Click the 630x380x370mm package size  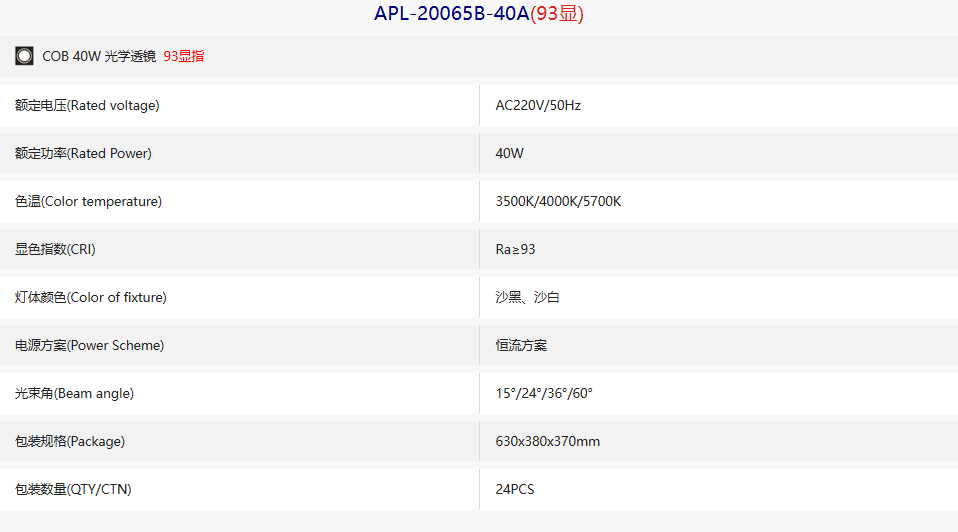(x=547, y=442)
